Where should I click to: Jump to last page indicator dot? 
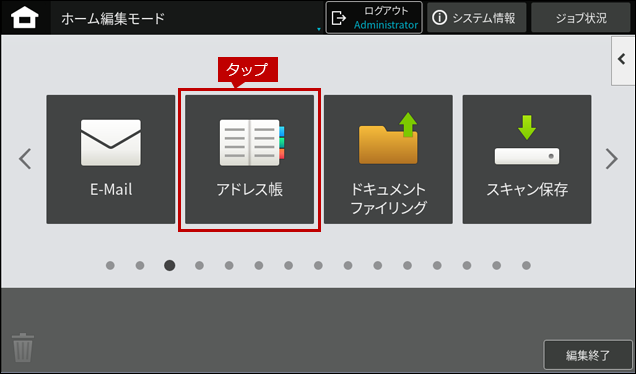point(526,265)
